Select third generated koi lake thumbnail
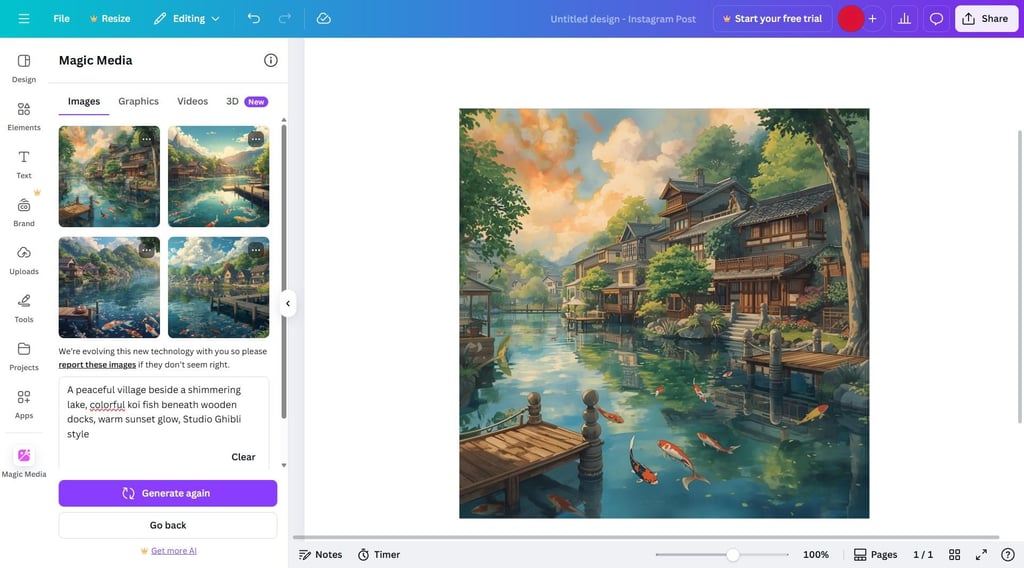The width and height of the screenshot is (1024, 568). pyautogui.click(x=109, y=287)
